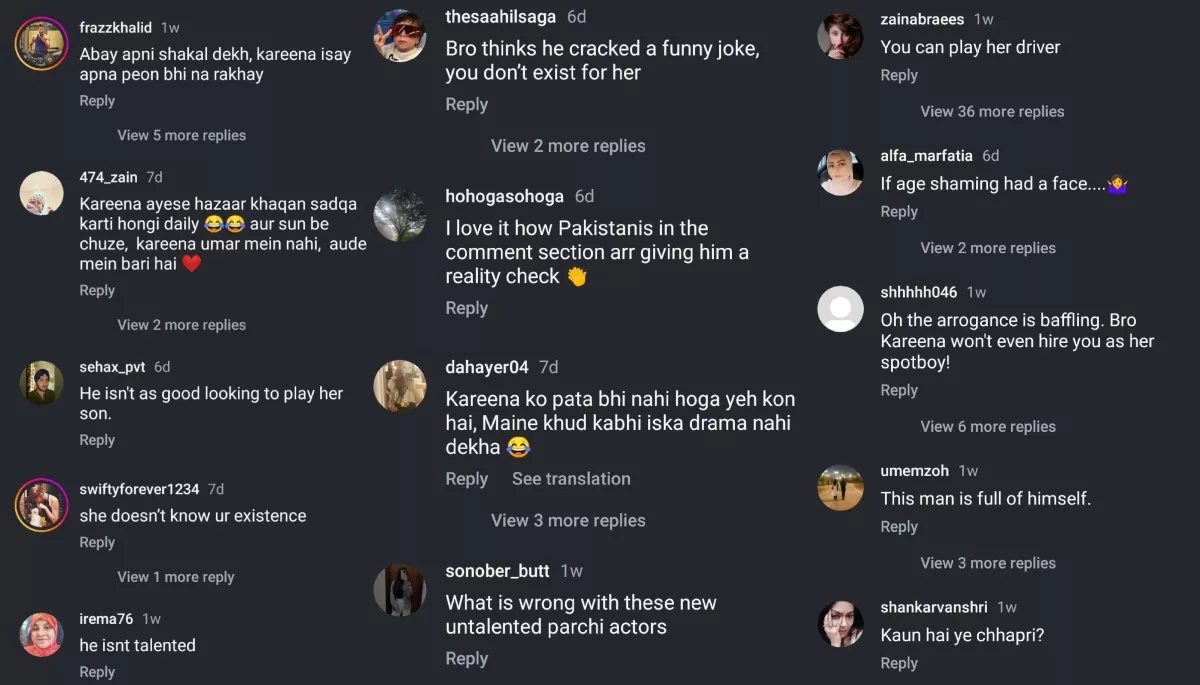Expand 5 more replies under frazzkhalid
The height and width of the screenshot is (685, 1200).
(181, 135)
